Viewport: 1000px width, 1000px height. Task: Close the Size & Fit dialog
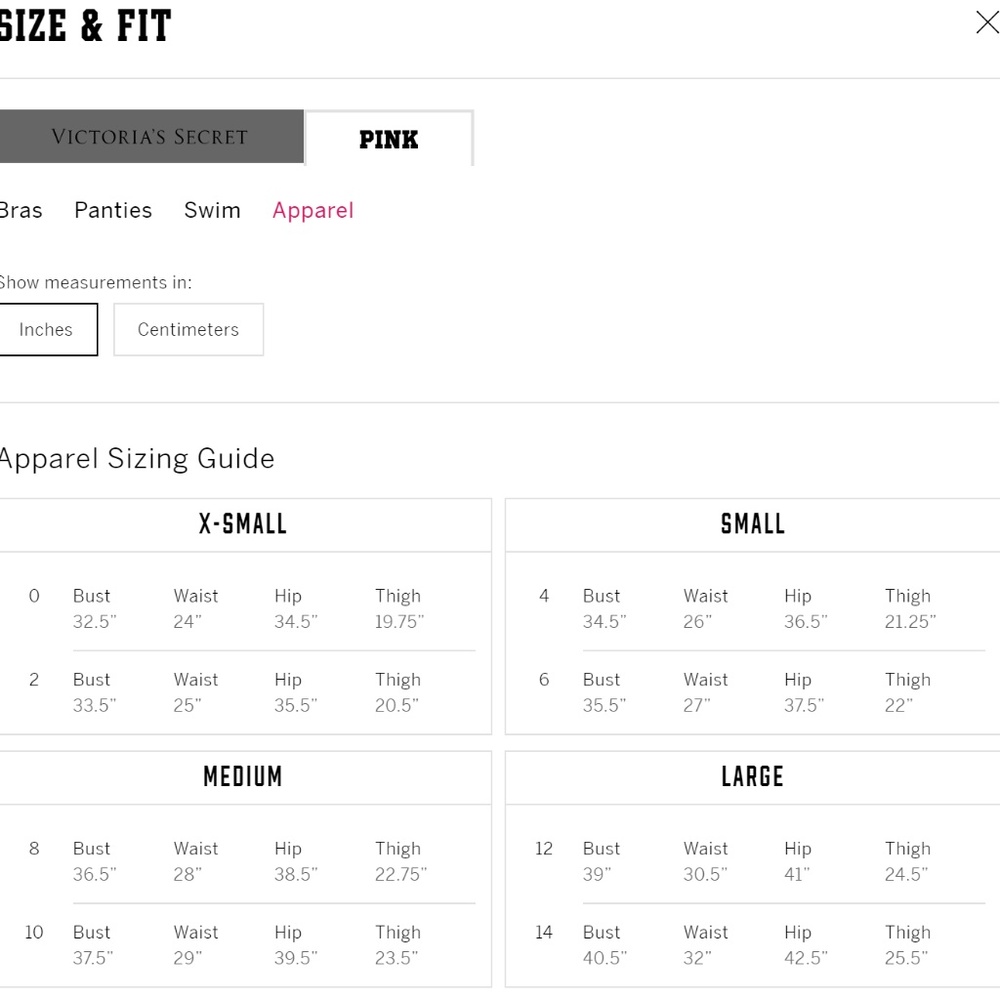[x=986, y=23]
